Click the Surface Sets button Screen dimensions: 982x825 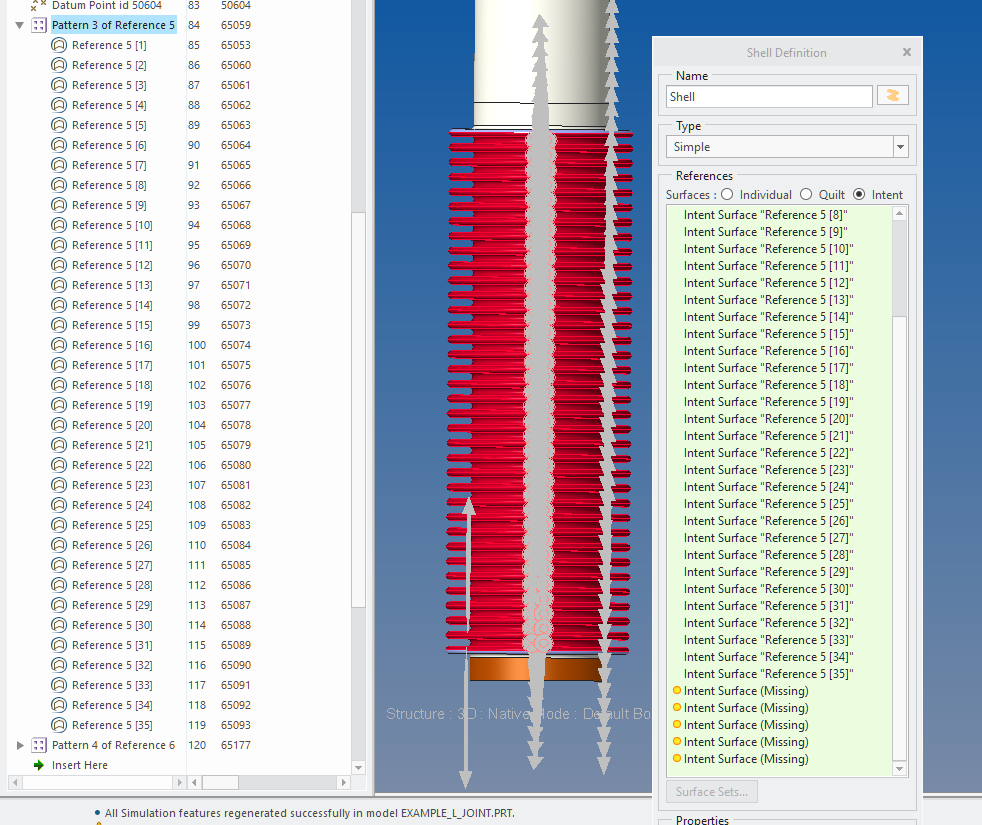[711, 791]
